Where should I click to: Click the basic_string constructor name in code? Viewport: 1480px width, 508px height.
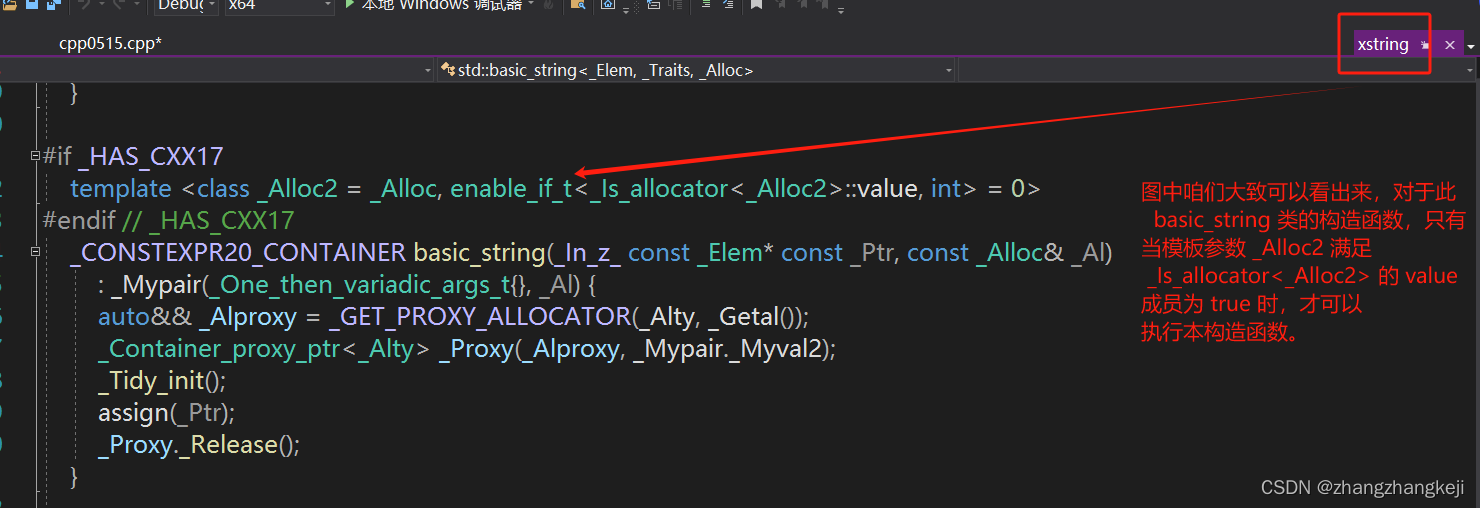pyautogui.click(x=480, y=252)
